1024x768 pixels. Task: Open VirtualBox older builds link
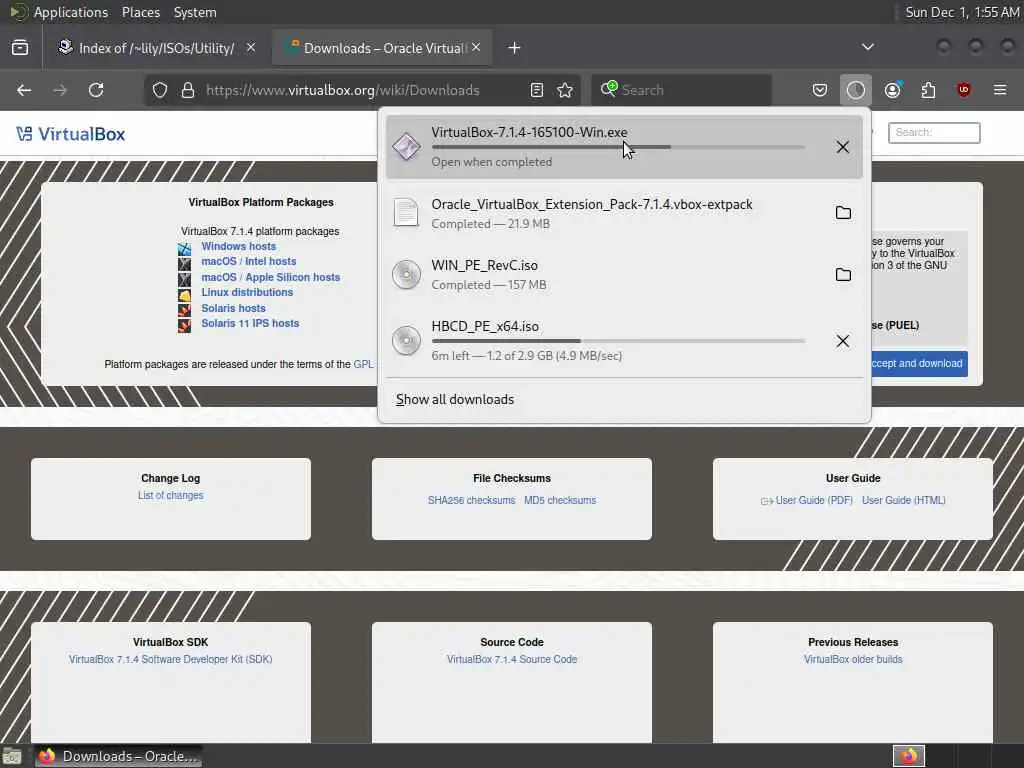(x=853, y=660)
